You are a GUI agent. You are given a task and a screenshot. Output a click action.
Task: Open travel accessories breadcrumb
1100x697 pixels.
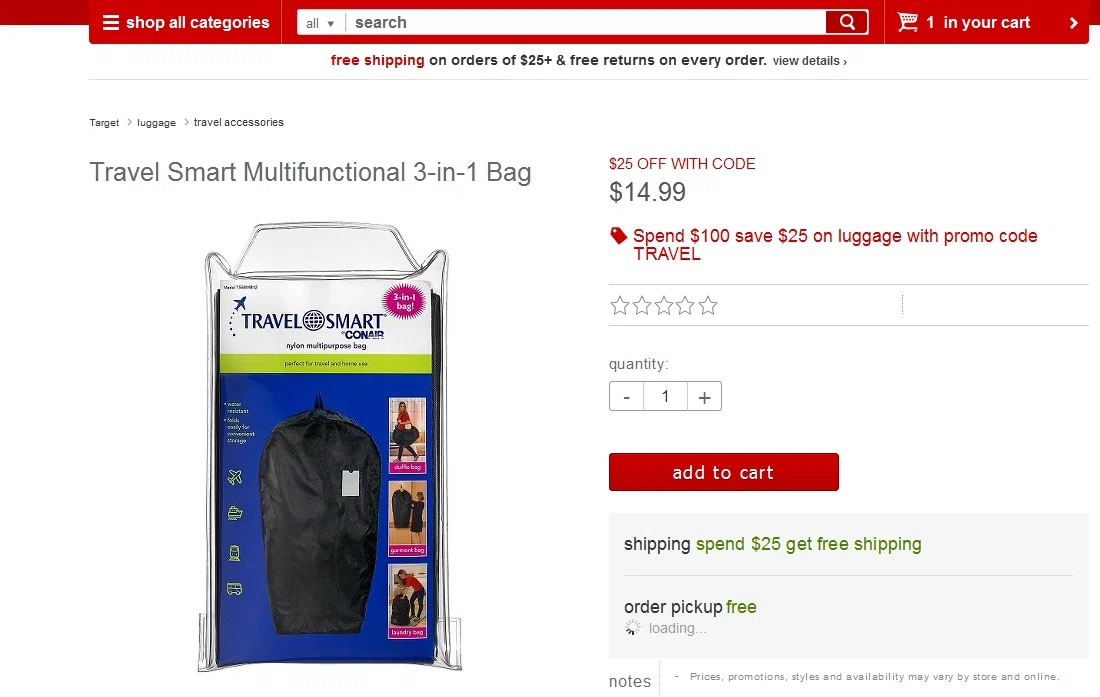pos(239,122)
